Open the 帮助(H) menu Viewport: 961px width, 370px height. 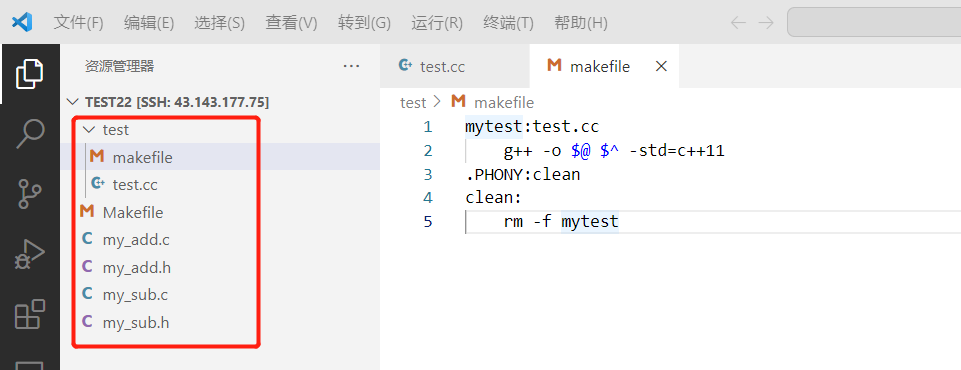[580, 23]
